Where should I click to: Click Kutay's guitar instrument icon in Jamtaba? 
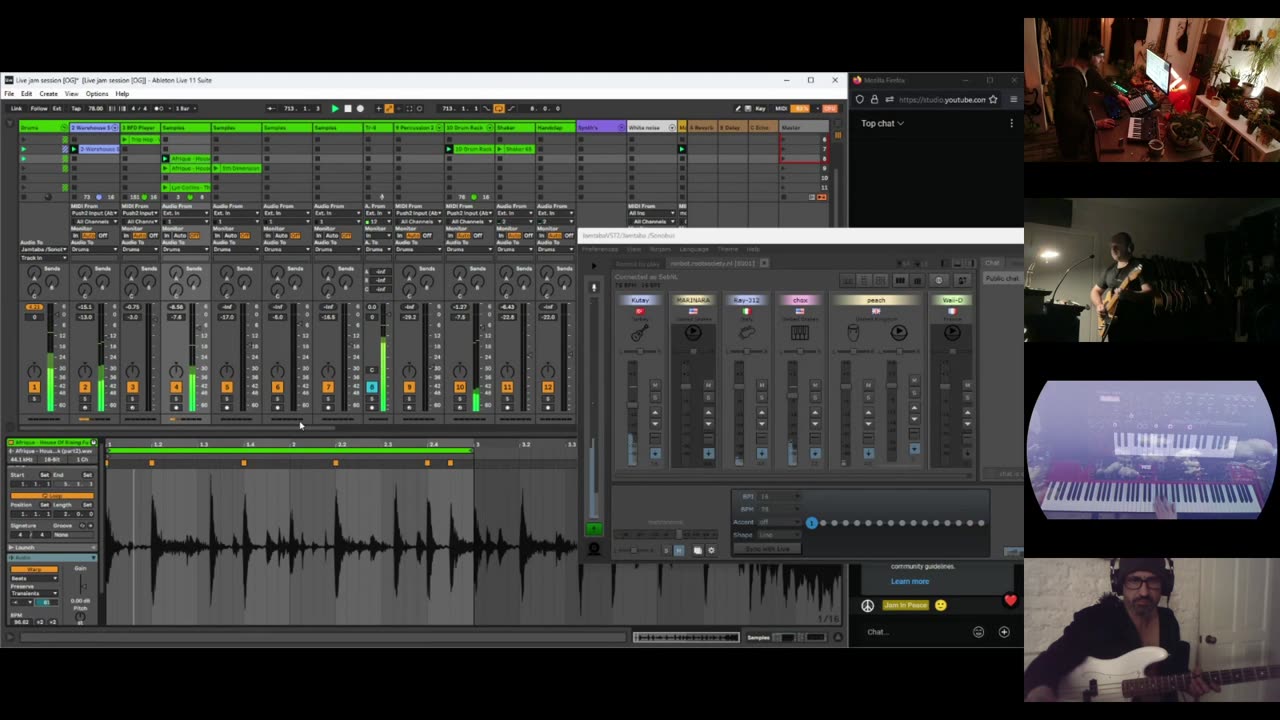pos(639,333)
